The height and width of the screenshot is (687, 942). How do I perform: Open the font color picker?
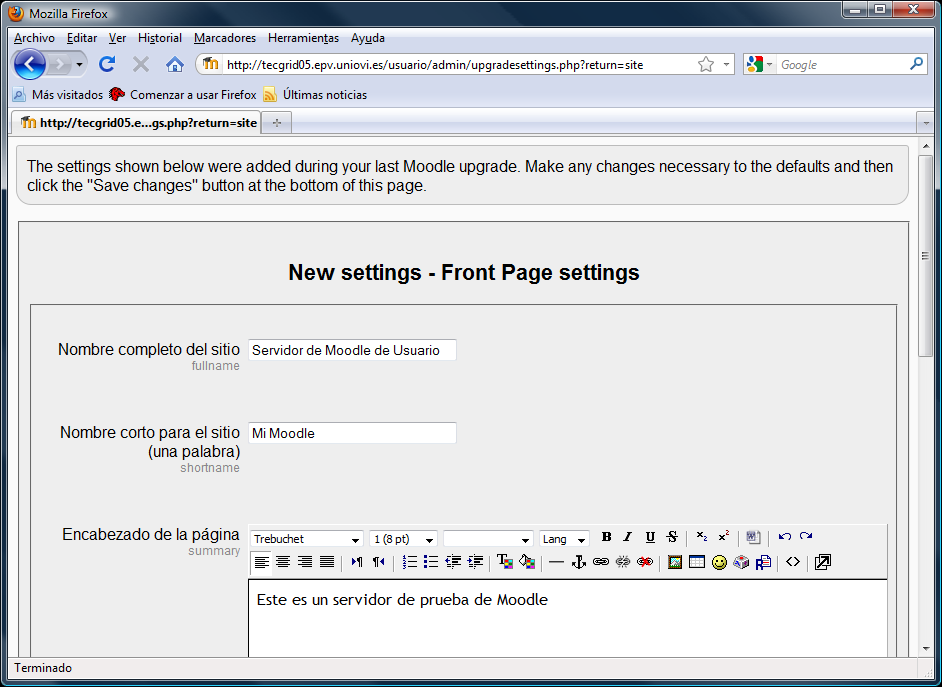[505, 562]
